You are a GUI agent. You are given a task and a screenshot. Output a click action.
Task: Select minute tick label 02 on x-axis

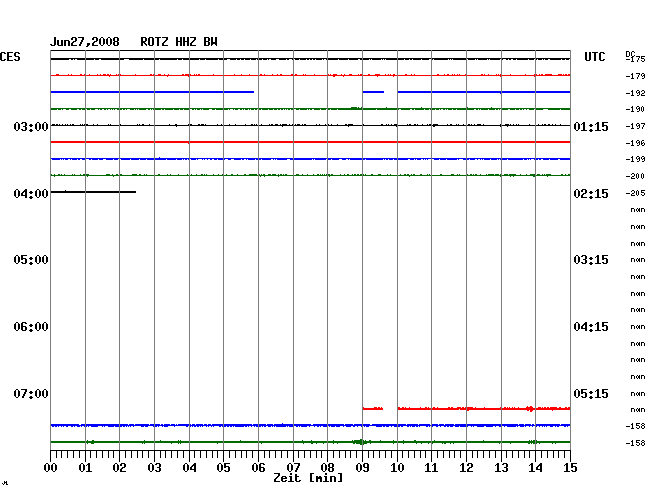coord(119,468)
